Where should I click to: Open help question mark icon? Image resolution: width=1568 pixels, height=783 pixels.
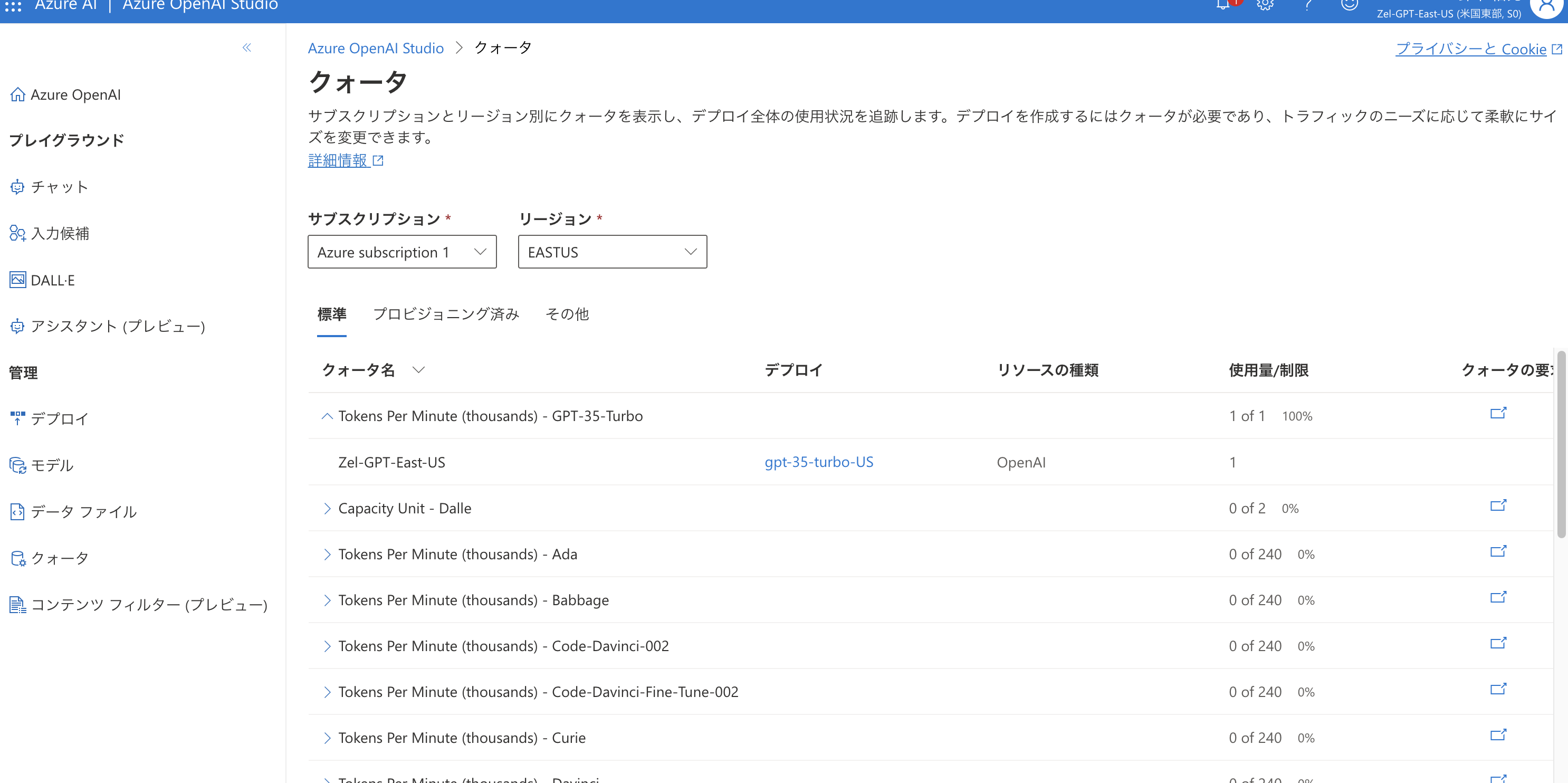1307,5
